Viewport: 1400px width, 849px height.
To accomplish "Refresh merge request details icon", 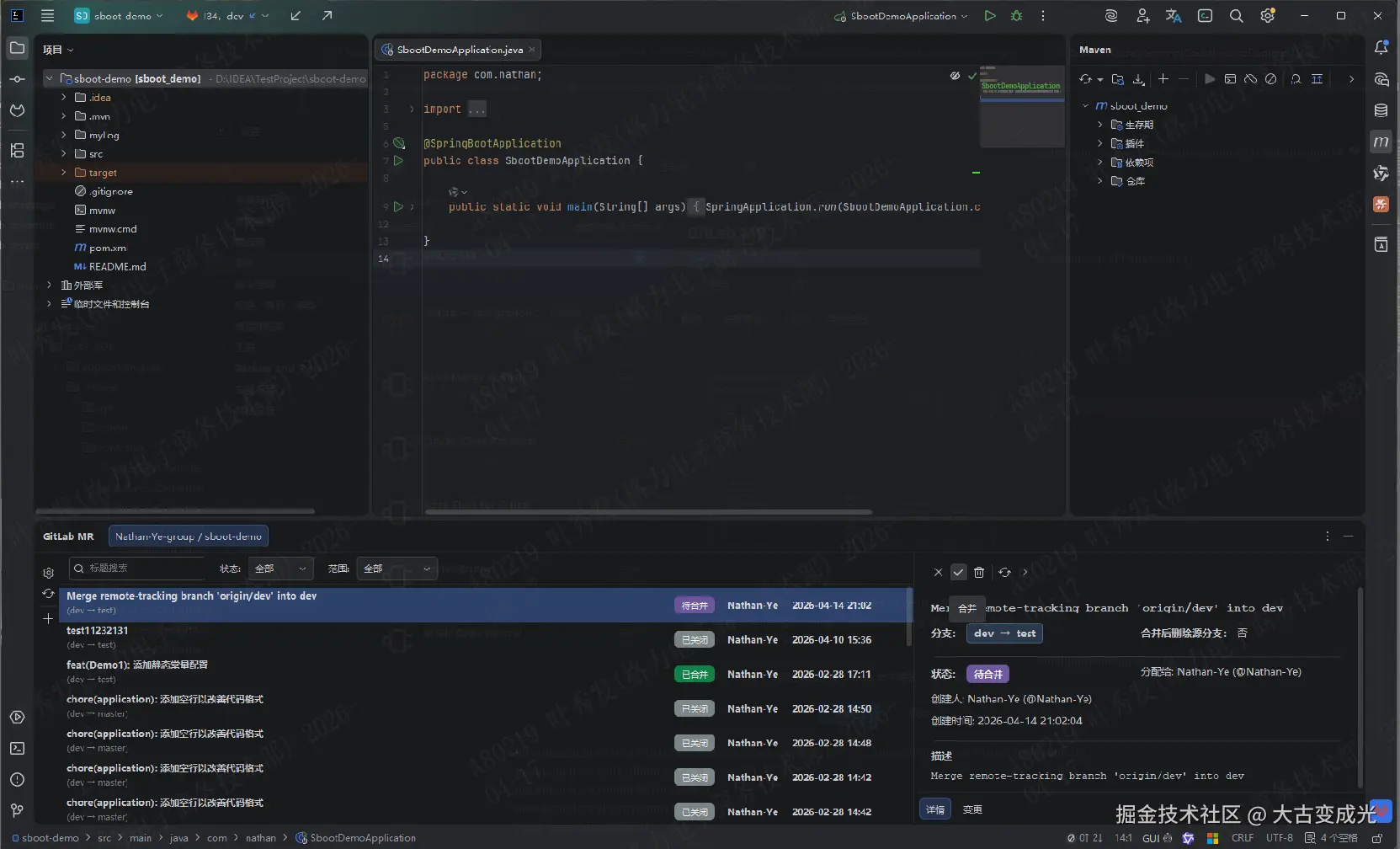I will pos(1004,572).
